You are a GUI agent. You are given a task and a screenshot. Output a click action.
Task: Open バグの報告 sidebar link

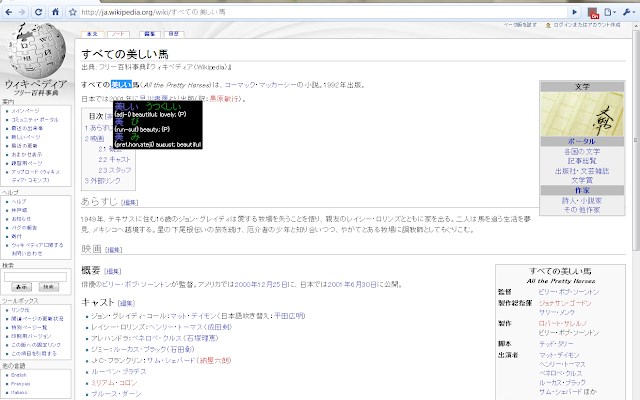24,228
